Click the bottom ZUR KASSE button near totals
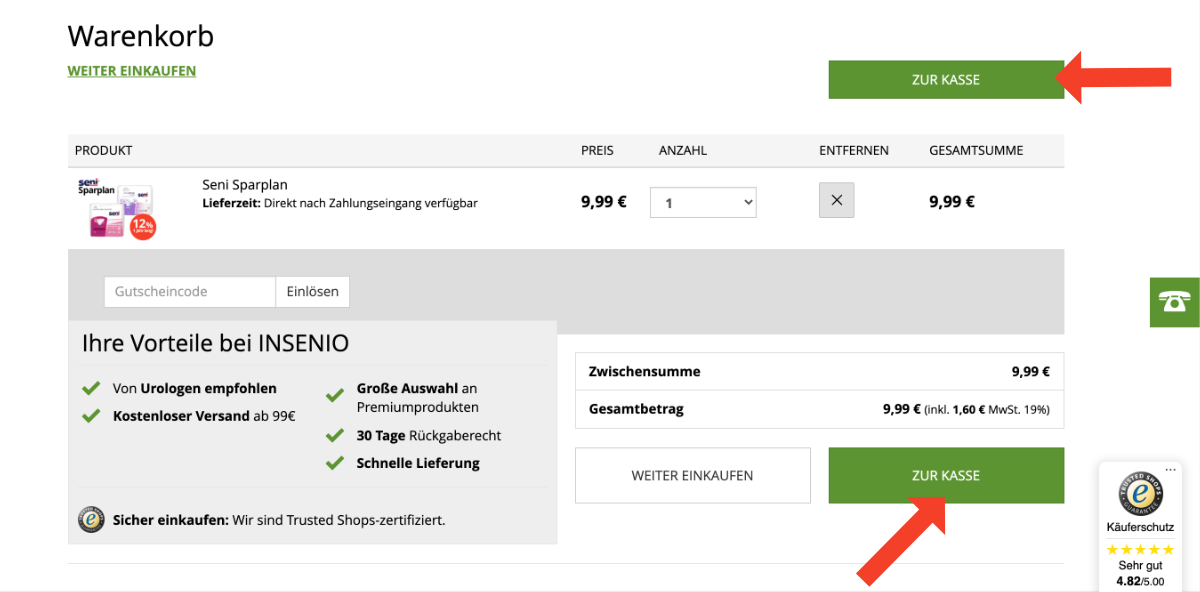Image resolution: width=1200 pixels, height=592 pixels. tap(945, 475)
